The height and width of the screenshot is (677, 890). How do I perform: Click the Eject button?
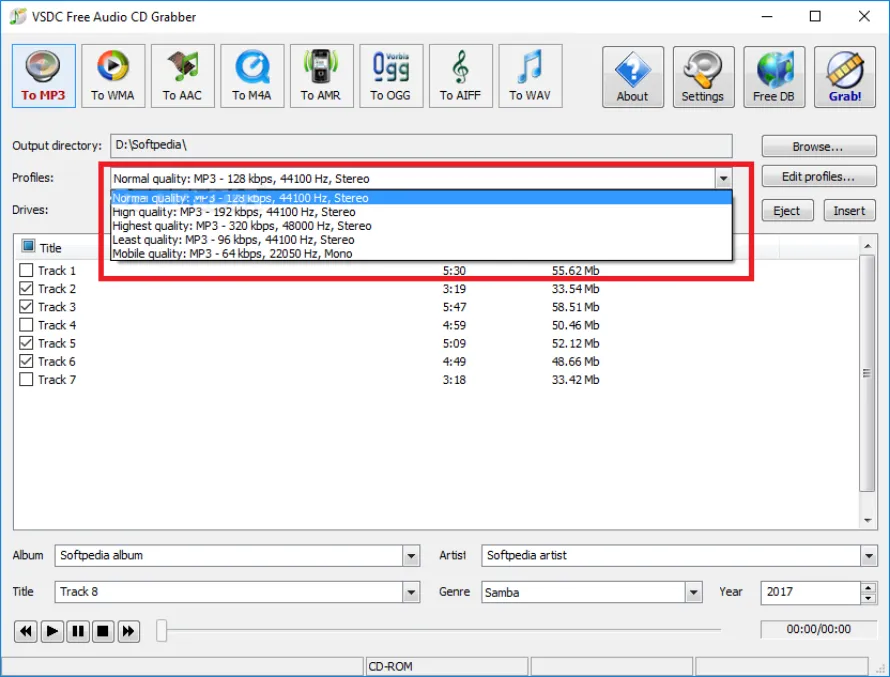click(x=787, y=211)
